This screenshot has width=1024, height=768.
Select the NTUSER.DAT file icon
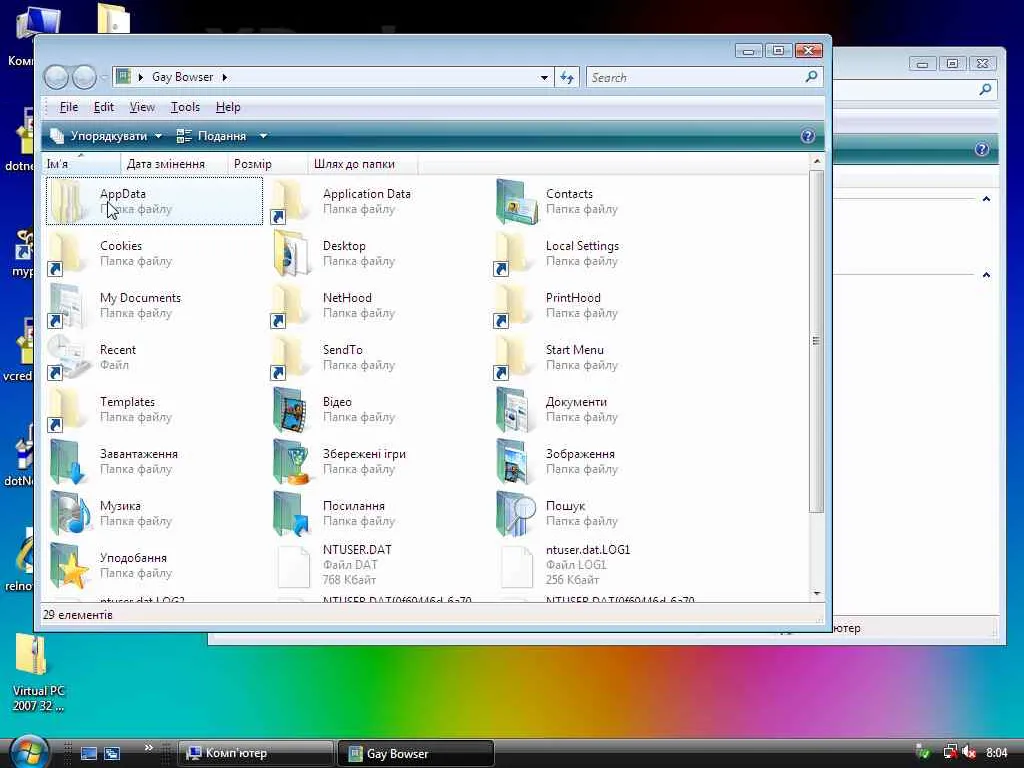pos(293,566)
